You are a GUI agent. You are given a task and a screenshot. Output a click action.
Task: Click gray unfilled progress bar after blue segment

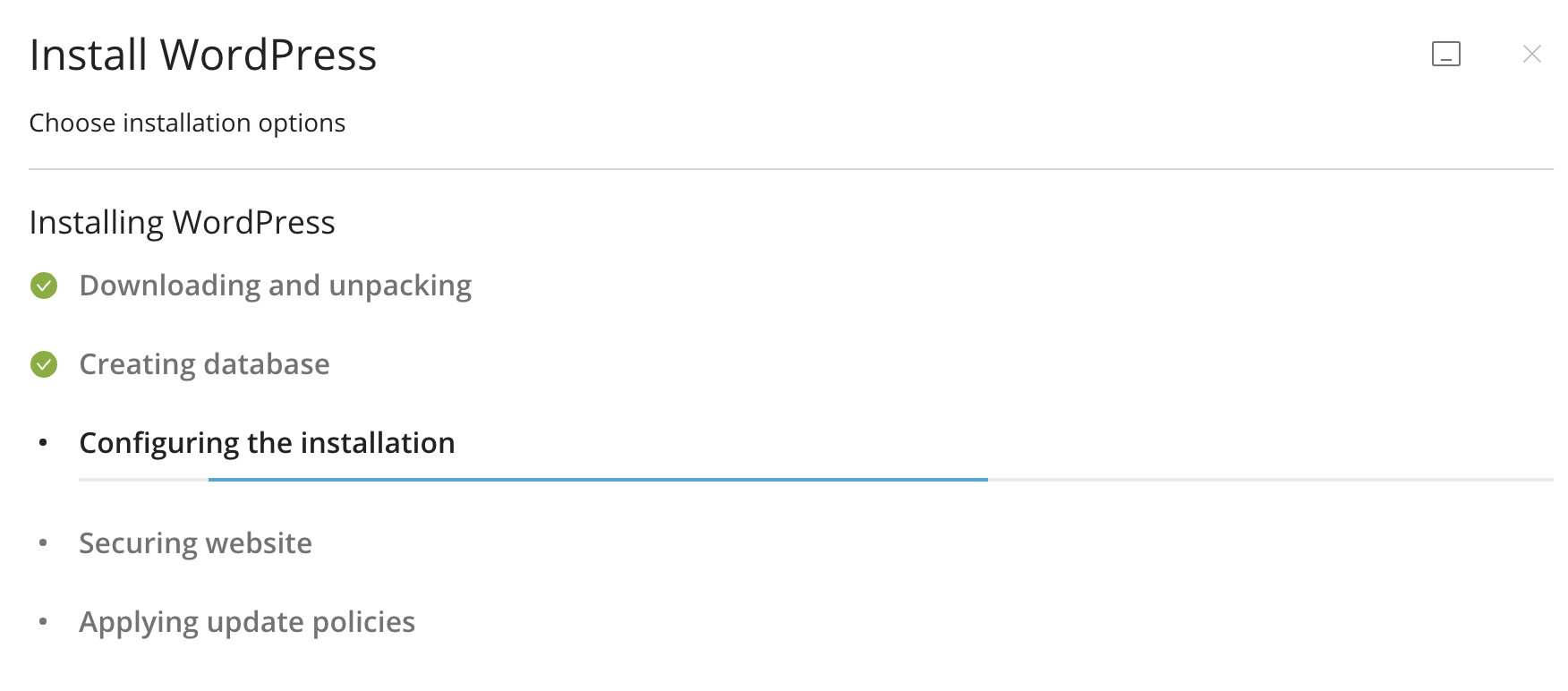point(1271,480)
